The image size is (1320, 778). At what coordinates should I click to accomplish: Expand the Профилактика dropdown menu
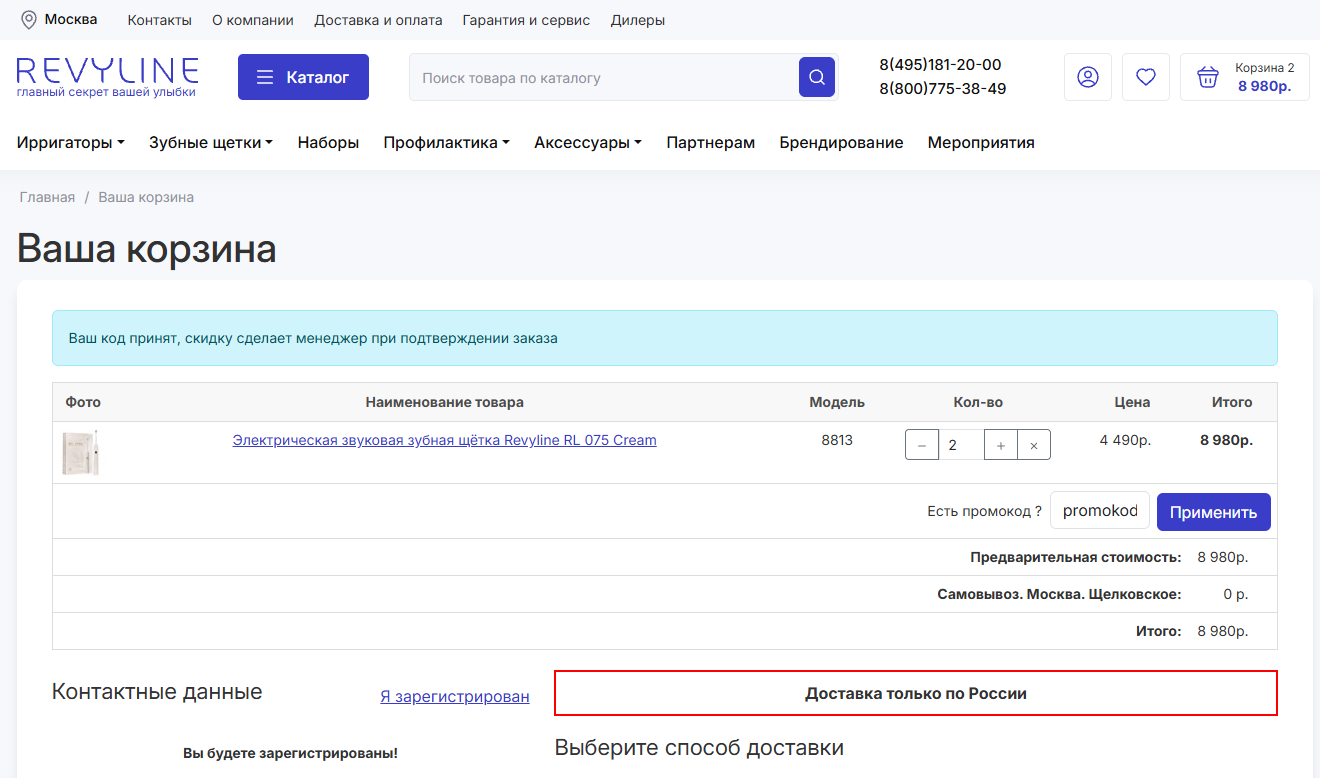click(446, 143)
